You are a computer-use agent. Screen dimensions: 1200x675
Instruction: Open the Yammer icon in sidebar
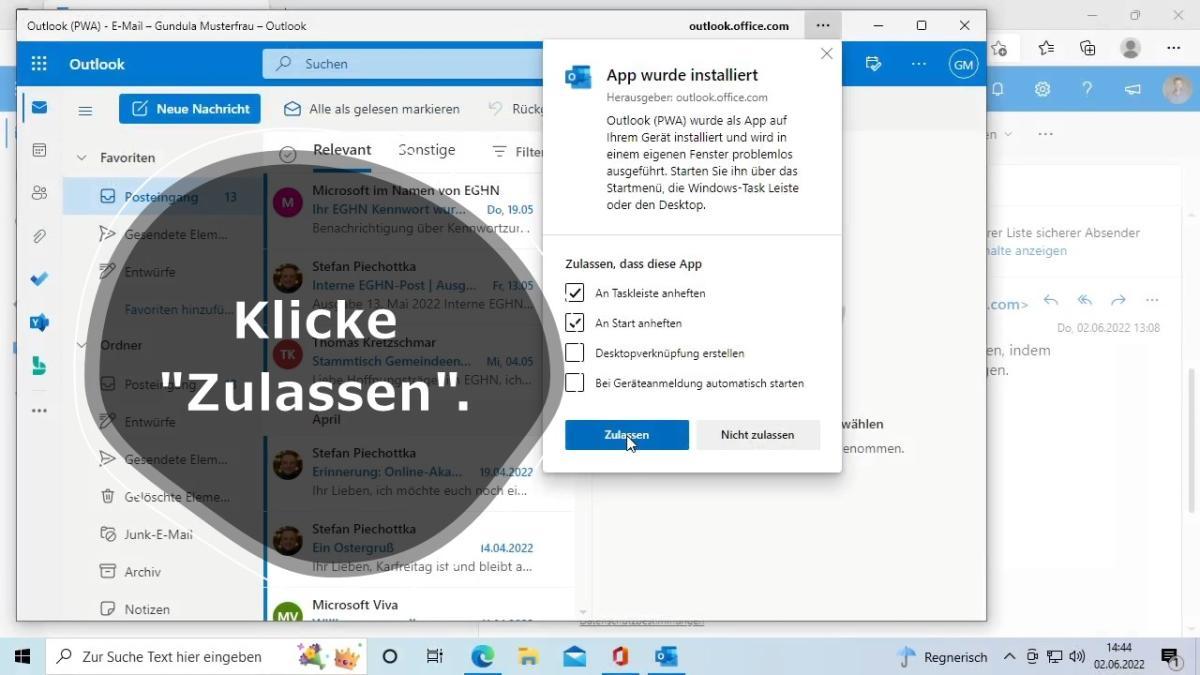coord(39,322)
